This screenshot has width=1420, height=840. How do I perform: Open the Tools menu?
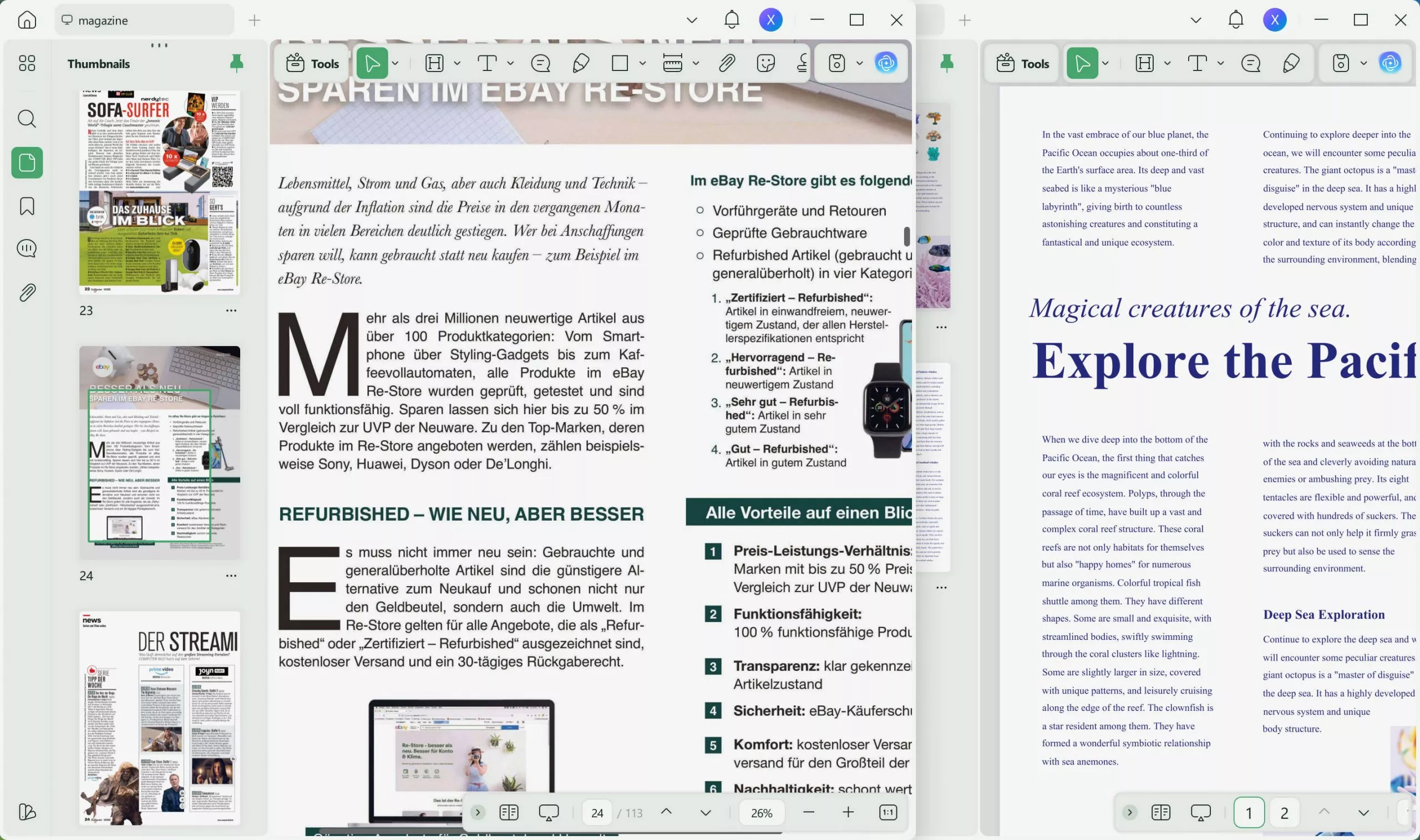pos(311,63)
